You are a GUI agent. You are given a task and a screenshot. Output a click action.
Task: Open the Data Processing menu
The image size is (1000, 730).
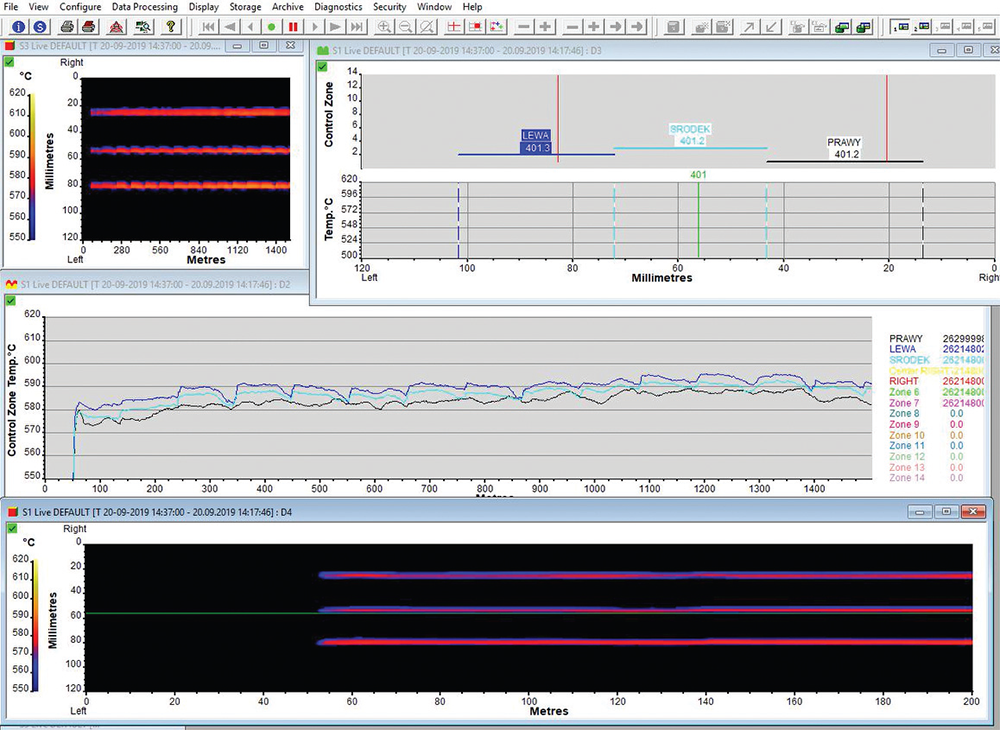[144, 7]
